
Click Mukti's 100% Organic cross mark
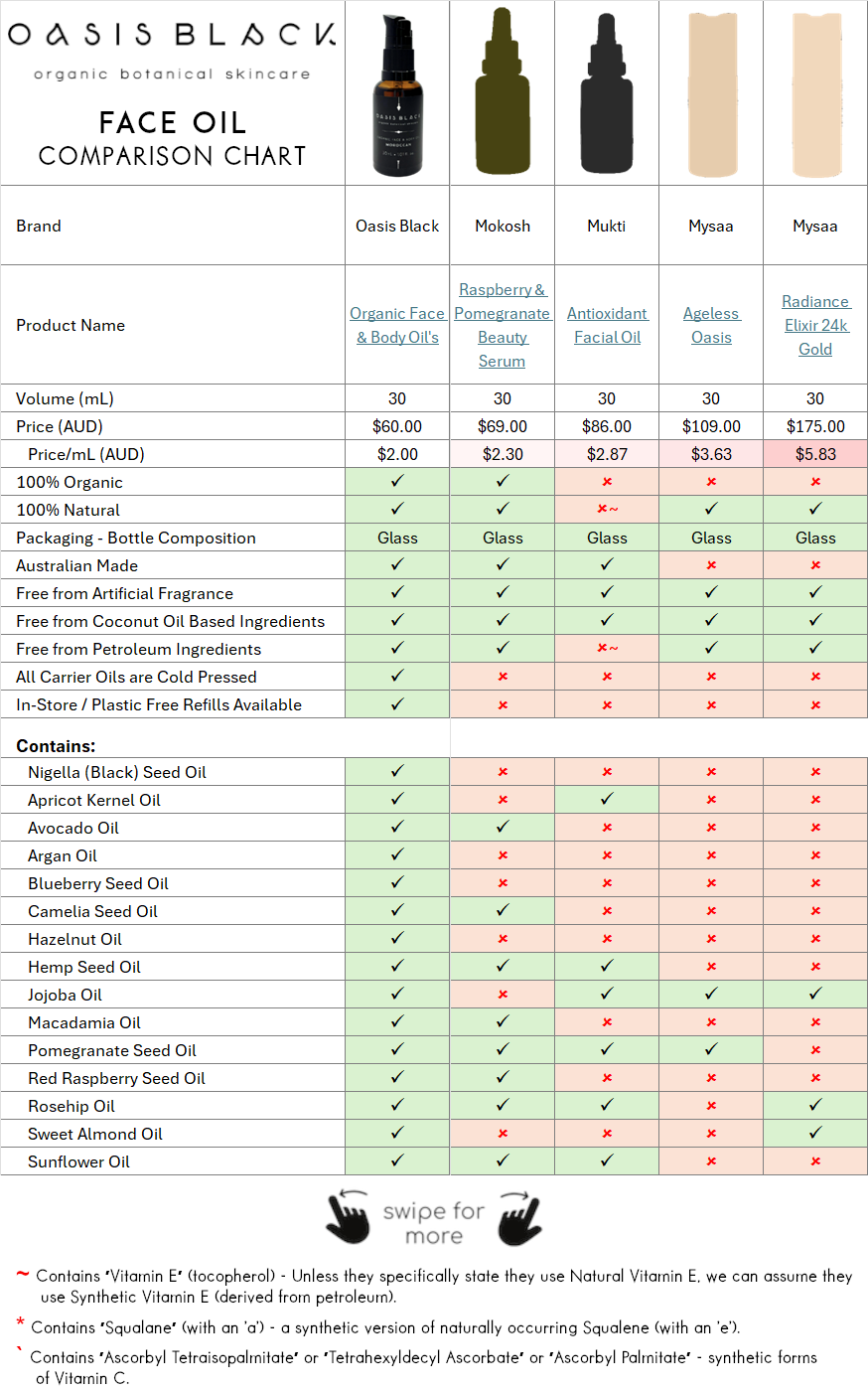click(607, 482)
